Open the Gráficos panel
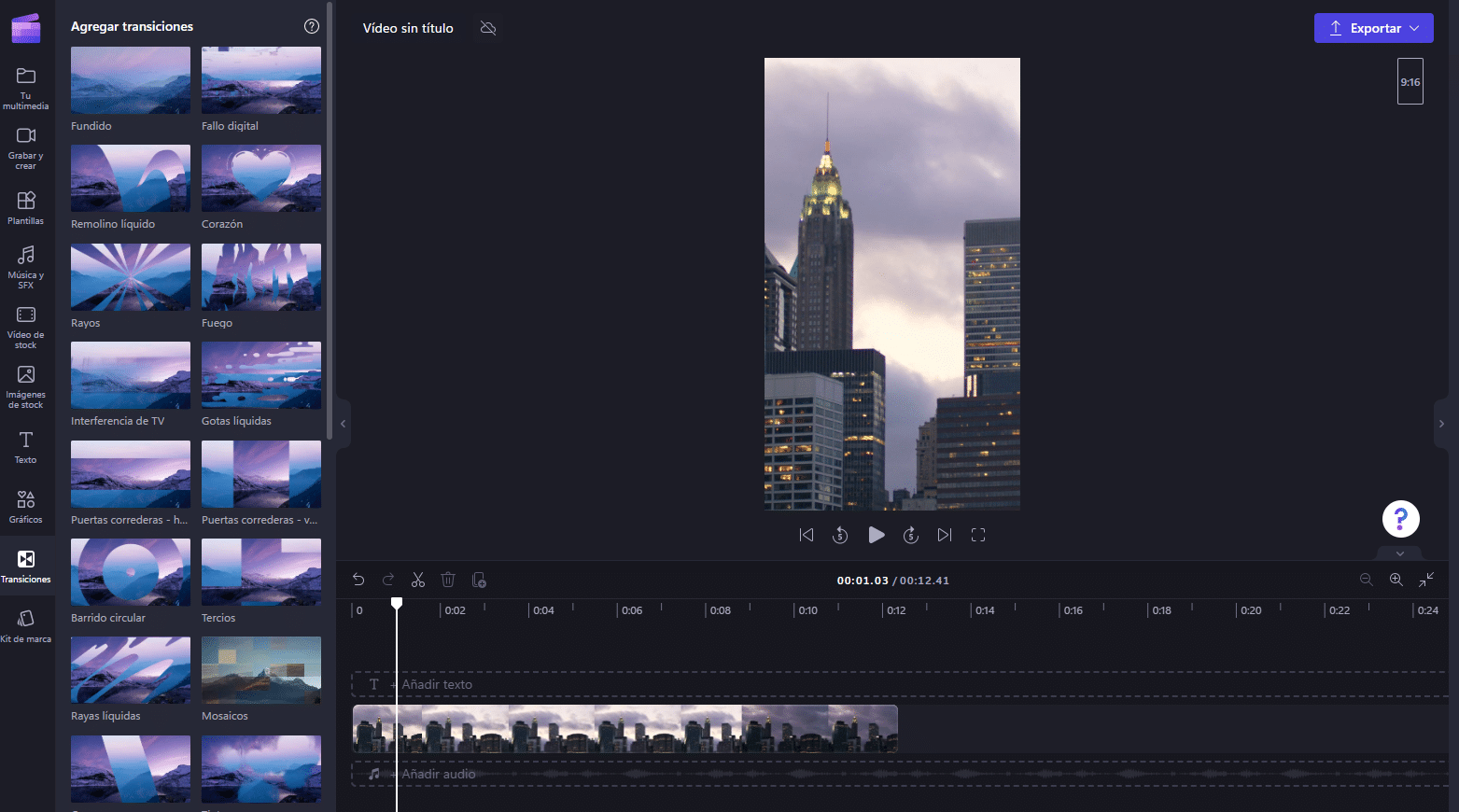The height and width of the screenshot is (812, 1459). pyautogui.click(x=26, y=507)
